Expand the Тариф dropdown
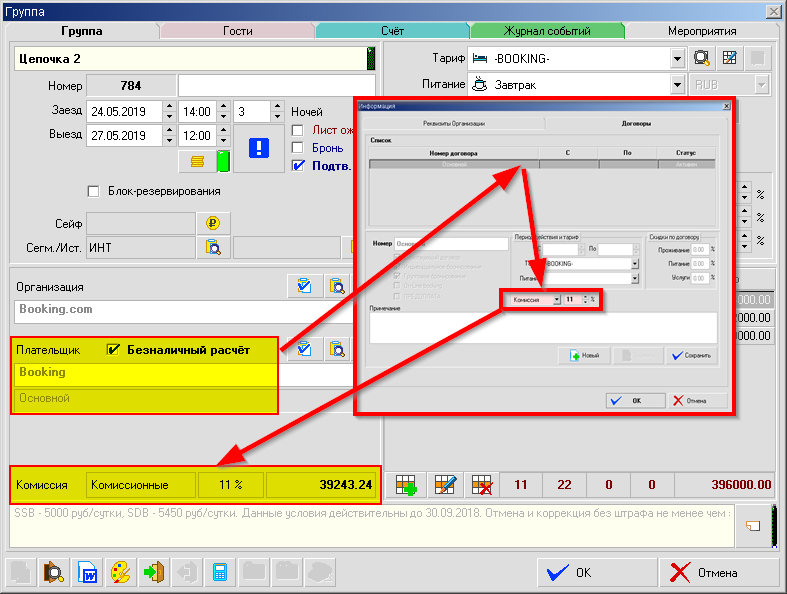 677,58
